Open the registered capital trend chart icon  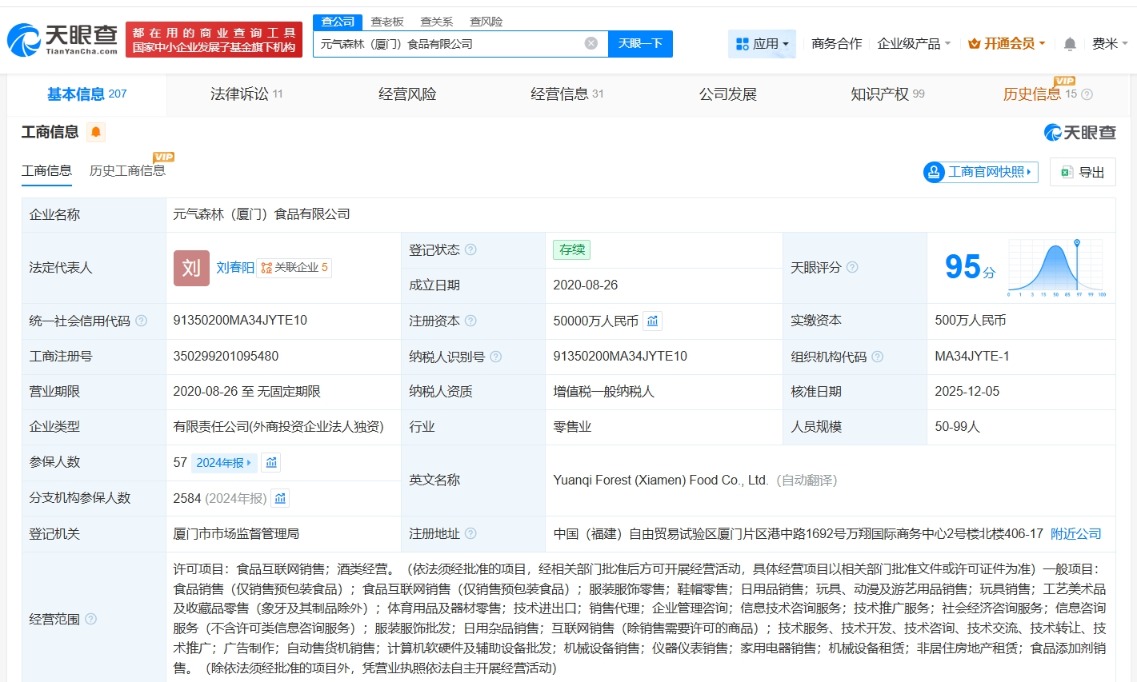[653, 321]
